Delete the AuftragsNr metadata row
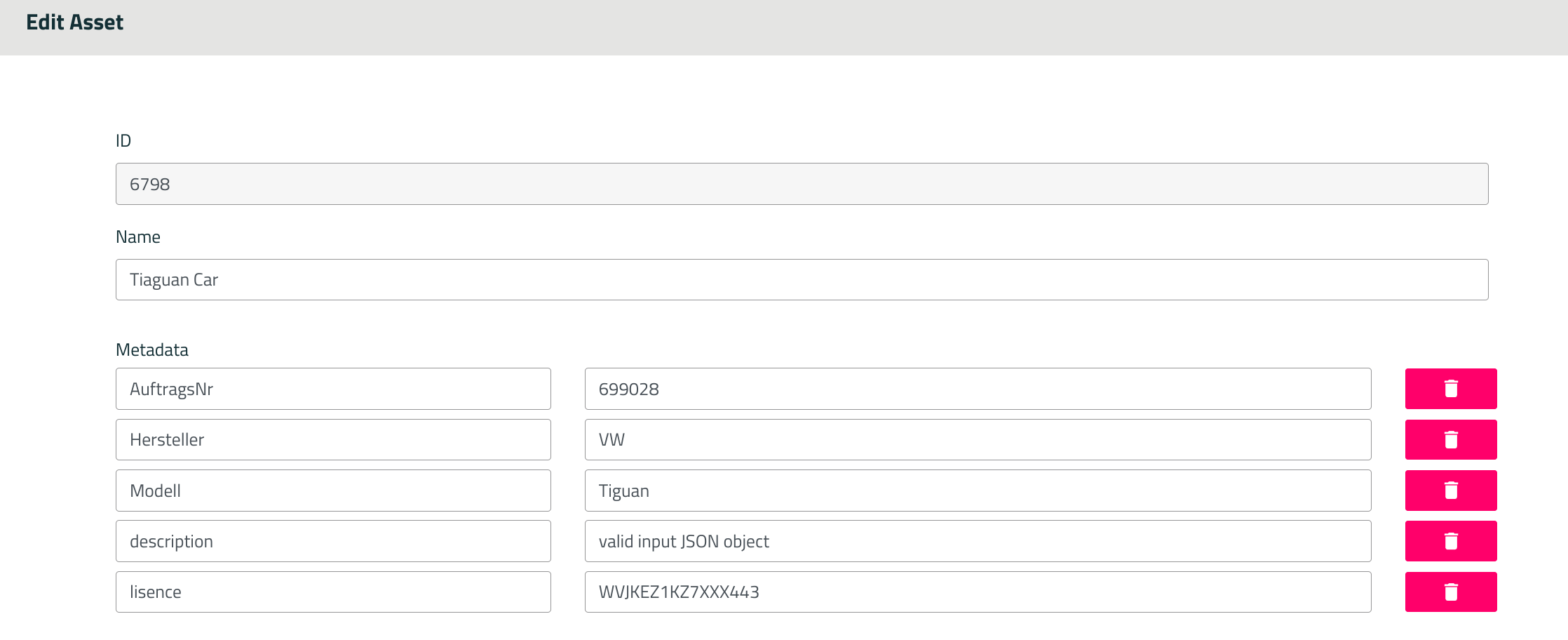The height and width of the screenshot is (640, 1568). tap(1450, 389)
